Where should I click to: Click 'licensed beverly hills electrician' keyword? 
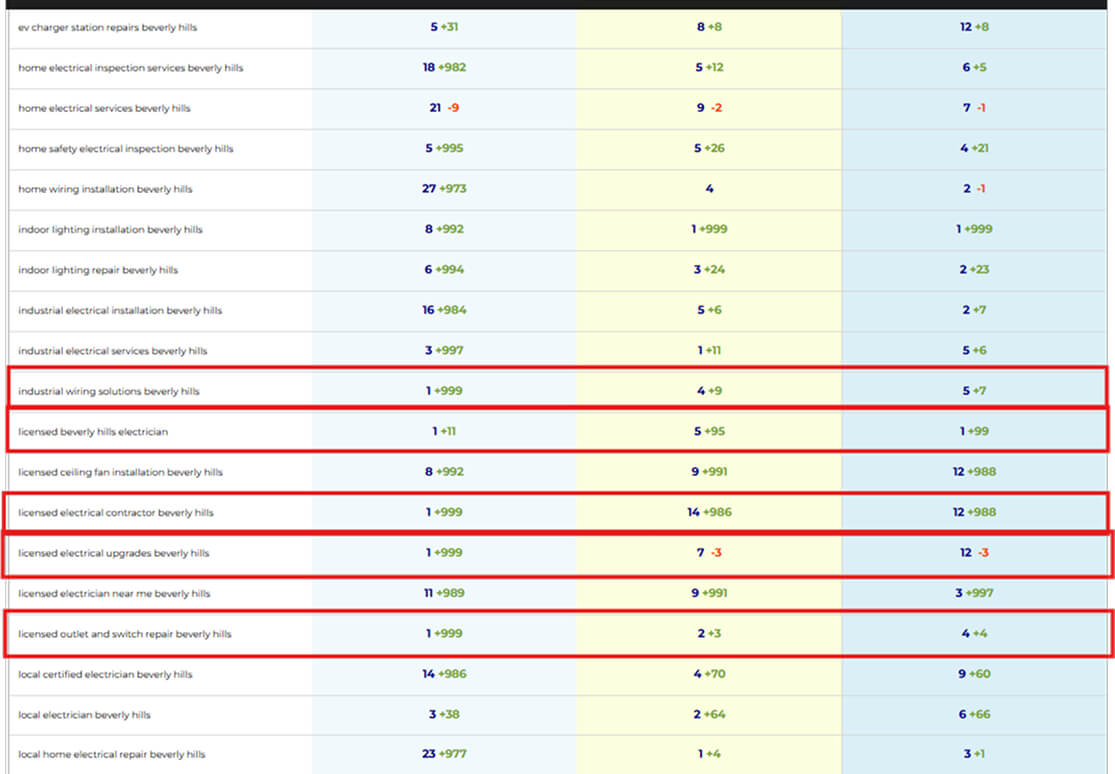[x=93, y=432]
